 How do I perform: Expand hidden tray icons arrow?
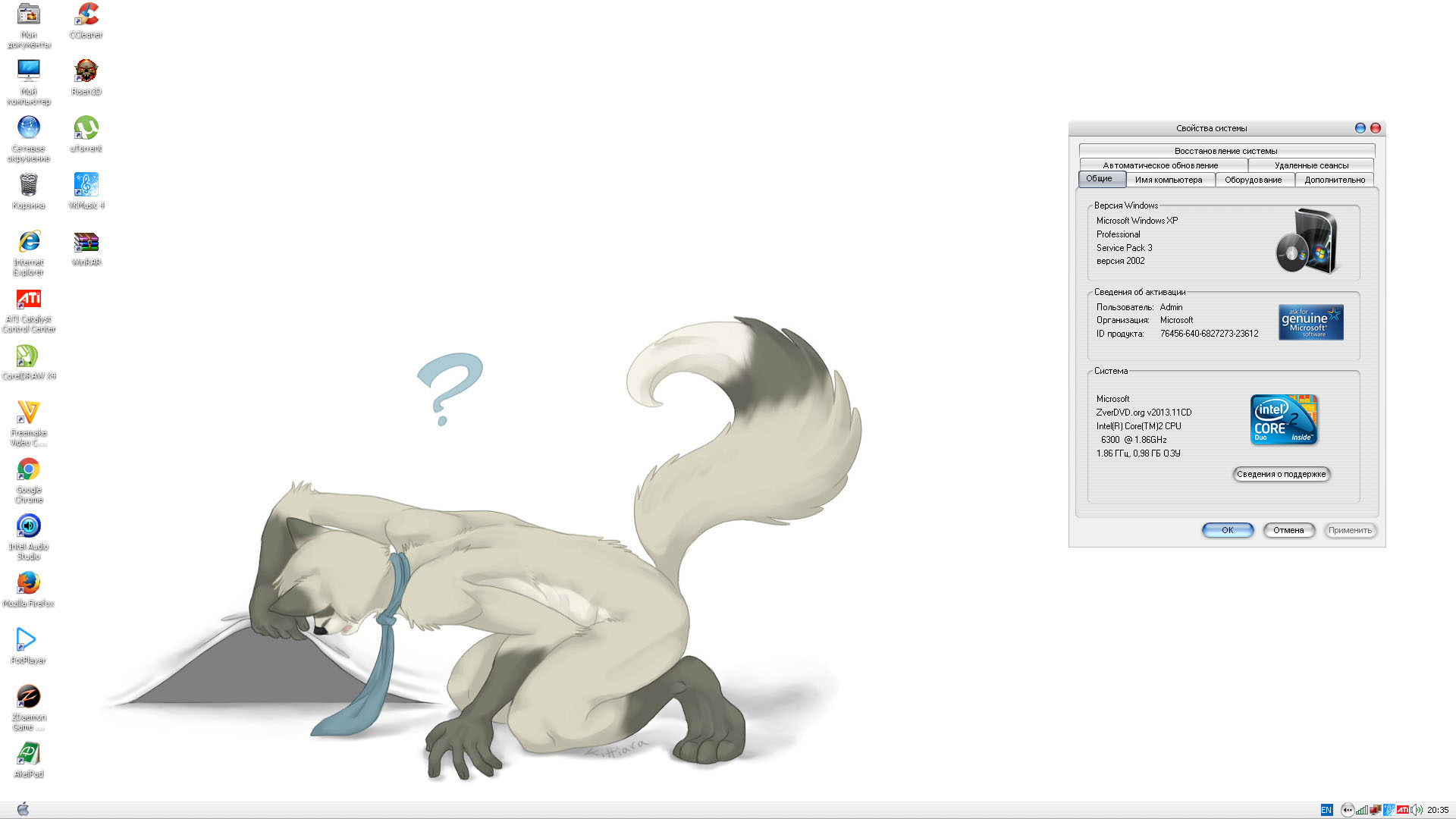1348,810
